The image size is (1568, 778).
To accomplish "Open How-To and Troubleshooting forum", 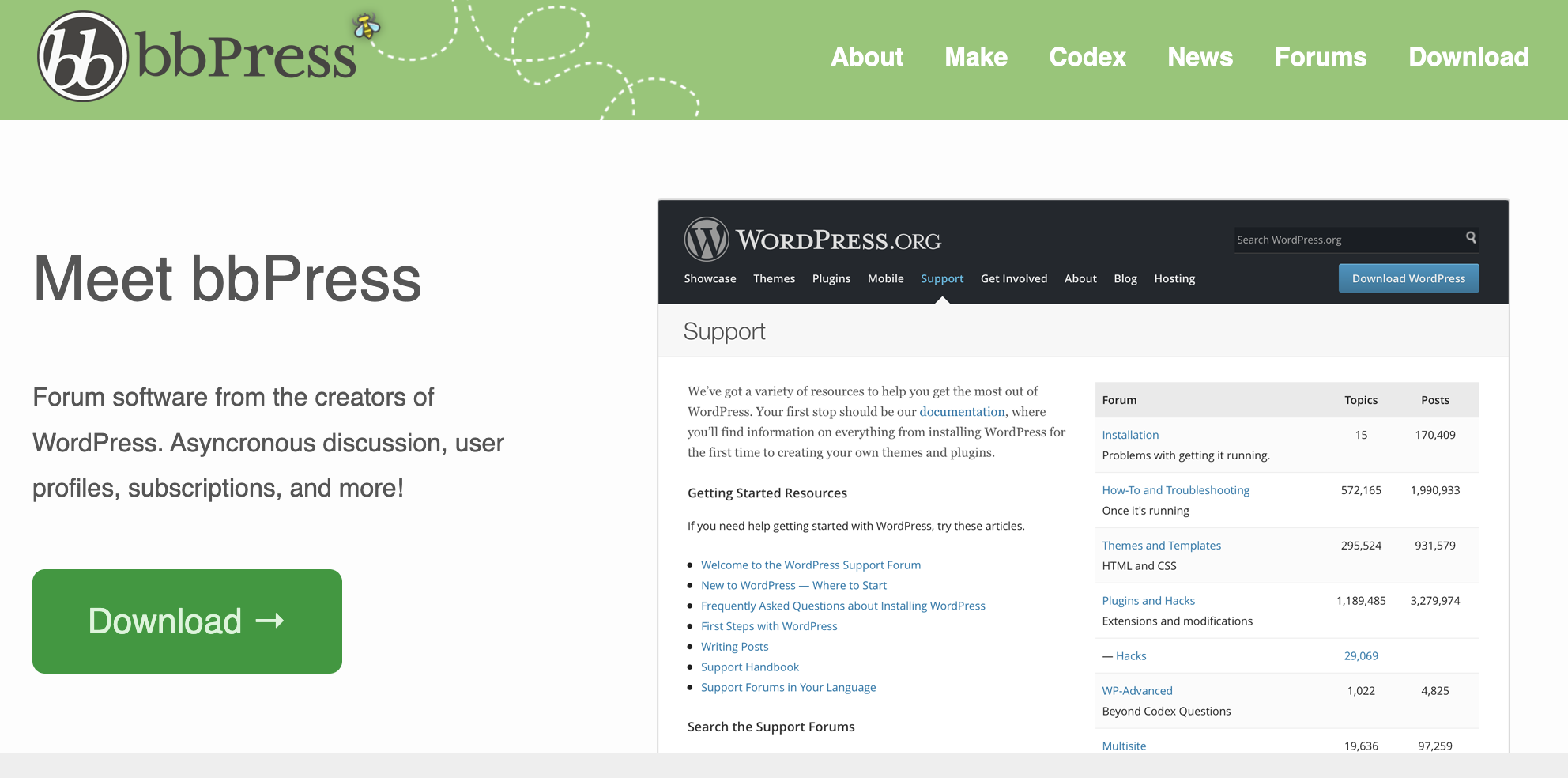I will [x=1175, y=490].
